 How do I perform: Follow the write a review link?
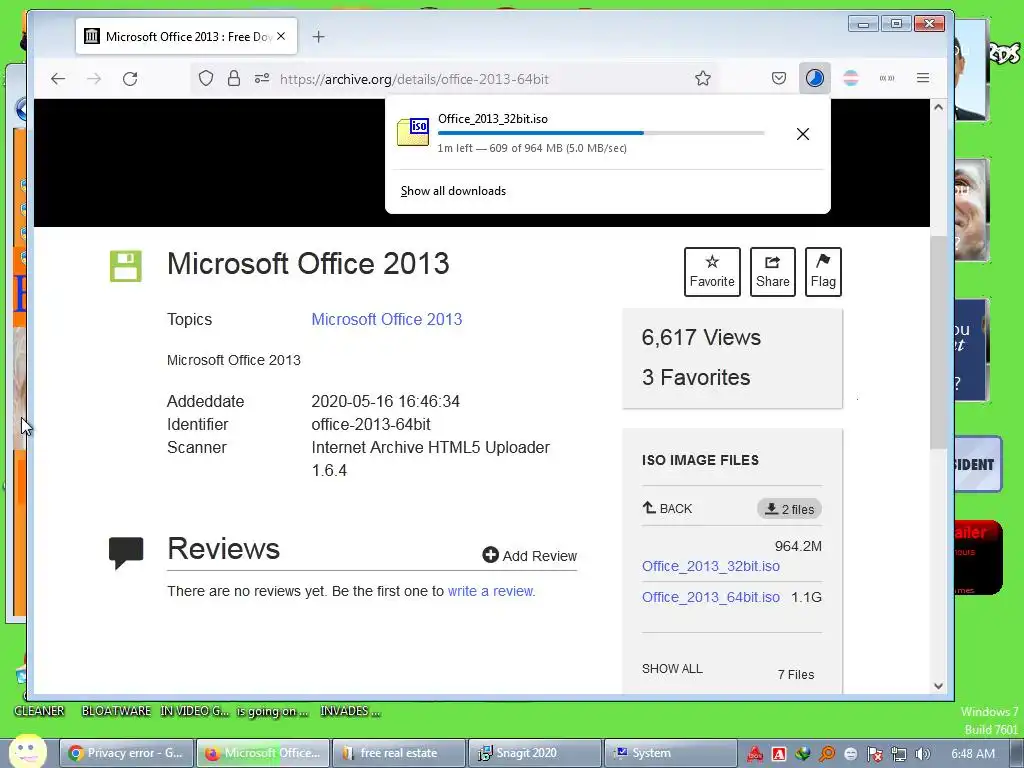[x=491, y=591]
